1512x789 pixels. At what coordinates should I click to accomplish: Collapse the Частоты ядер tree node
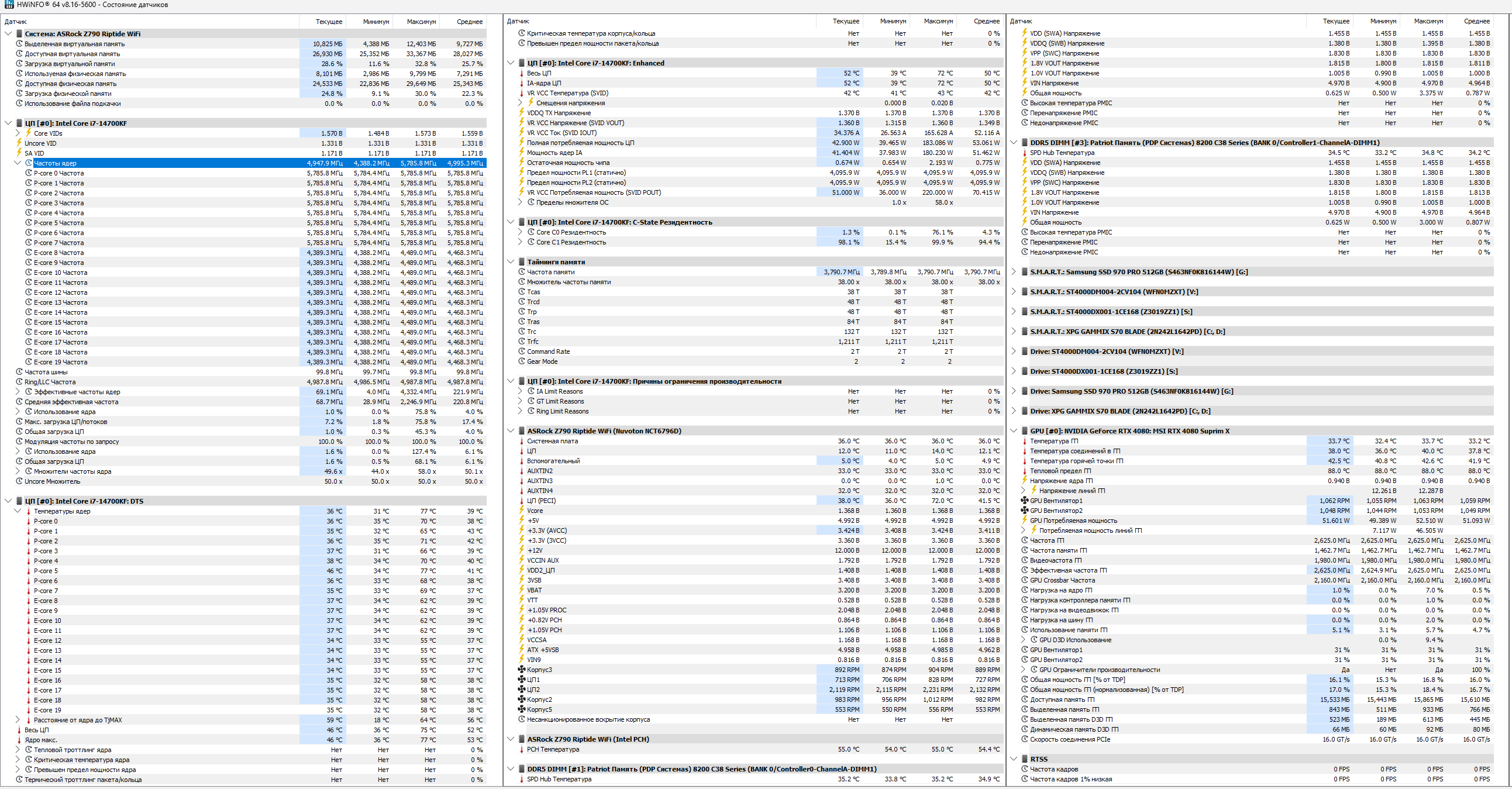pyautogui.click(x=18, y=163)
